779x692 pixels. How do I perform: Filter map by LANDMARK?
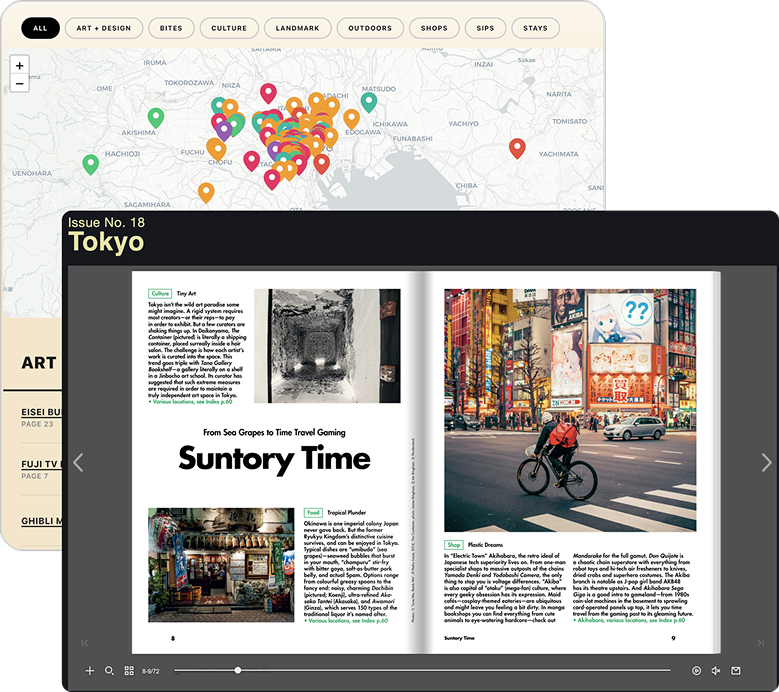click(x=298, y=28)
